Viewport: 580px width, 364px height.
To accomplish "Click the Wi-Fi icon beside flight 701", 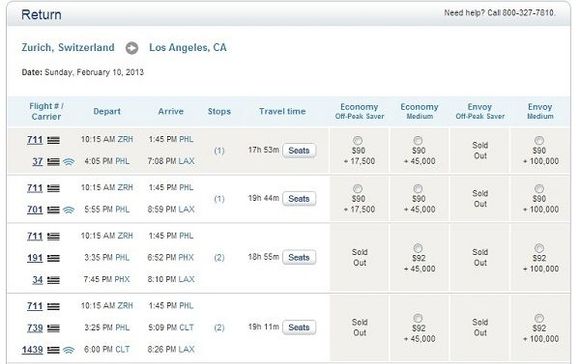I will pos(69,210).
